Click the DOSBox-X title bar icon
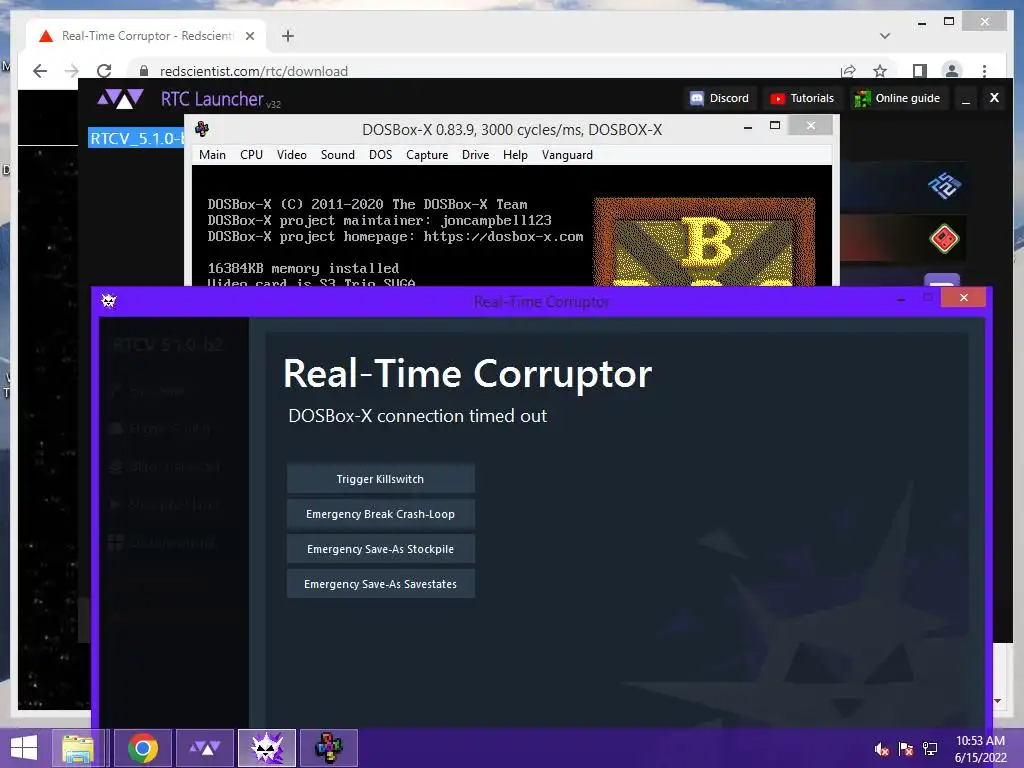 202,129
